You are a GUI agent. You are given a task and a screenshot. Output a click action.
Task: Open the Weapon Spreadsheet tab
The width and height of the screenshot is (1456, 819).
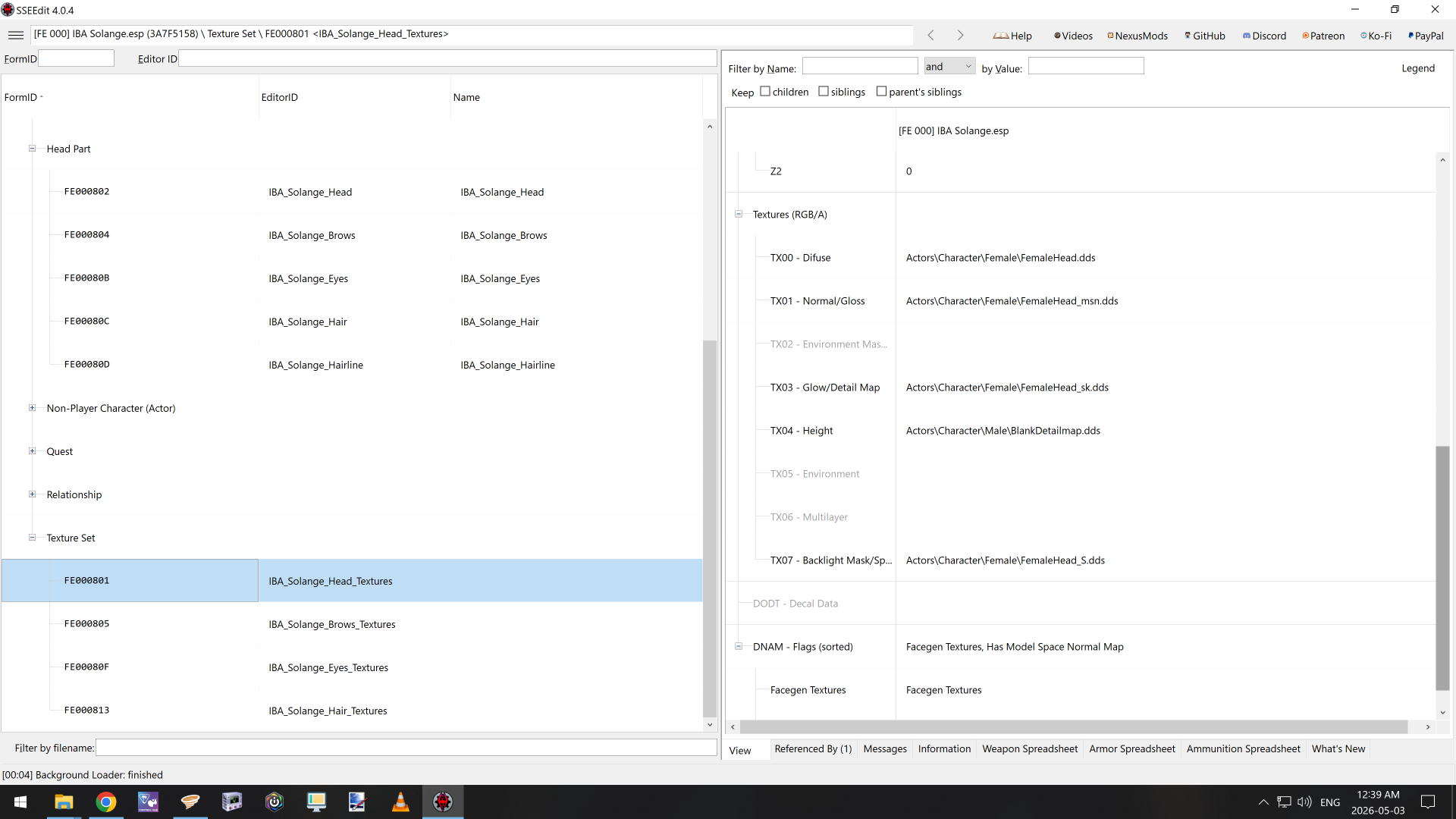pos(1030,749)
